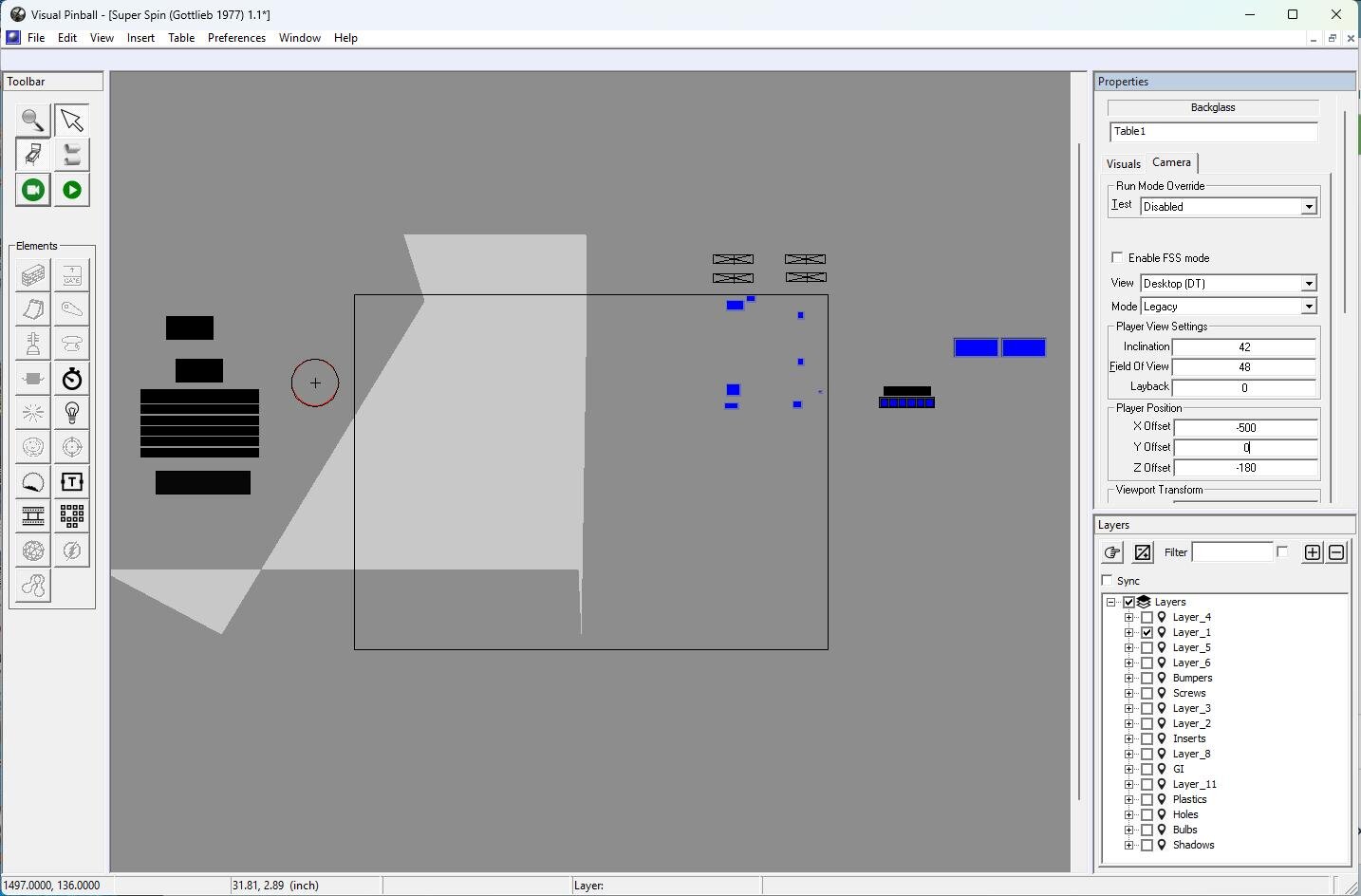
Task: Open the Preferences menu
Action: (x=236, y=38)
